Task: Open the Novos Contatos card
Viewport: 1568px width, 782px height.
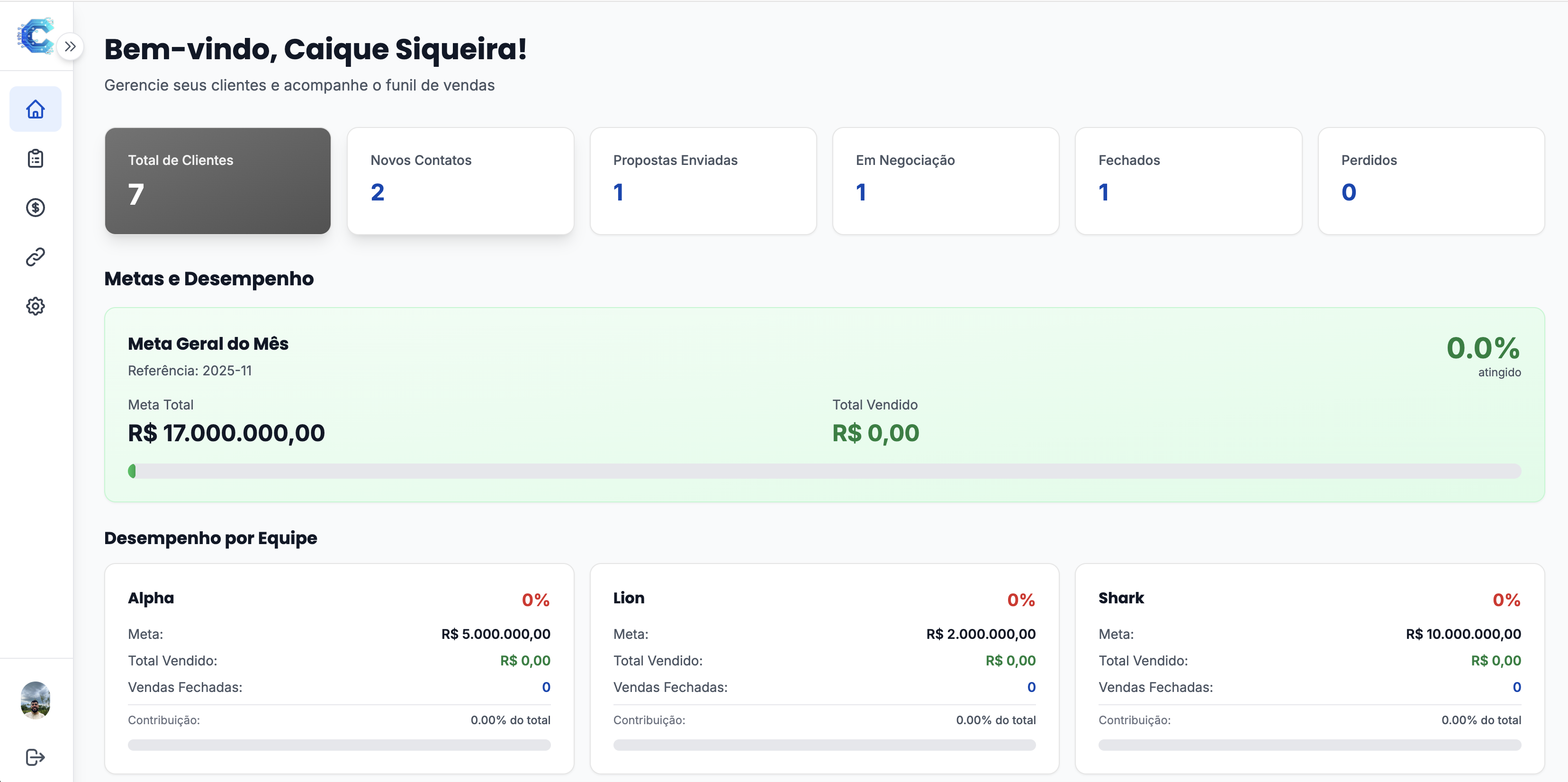Action: coord(460,181)
